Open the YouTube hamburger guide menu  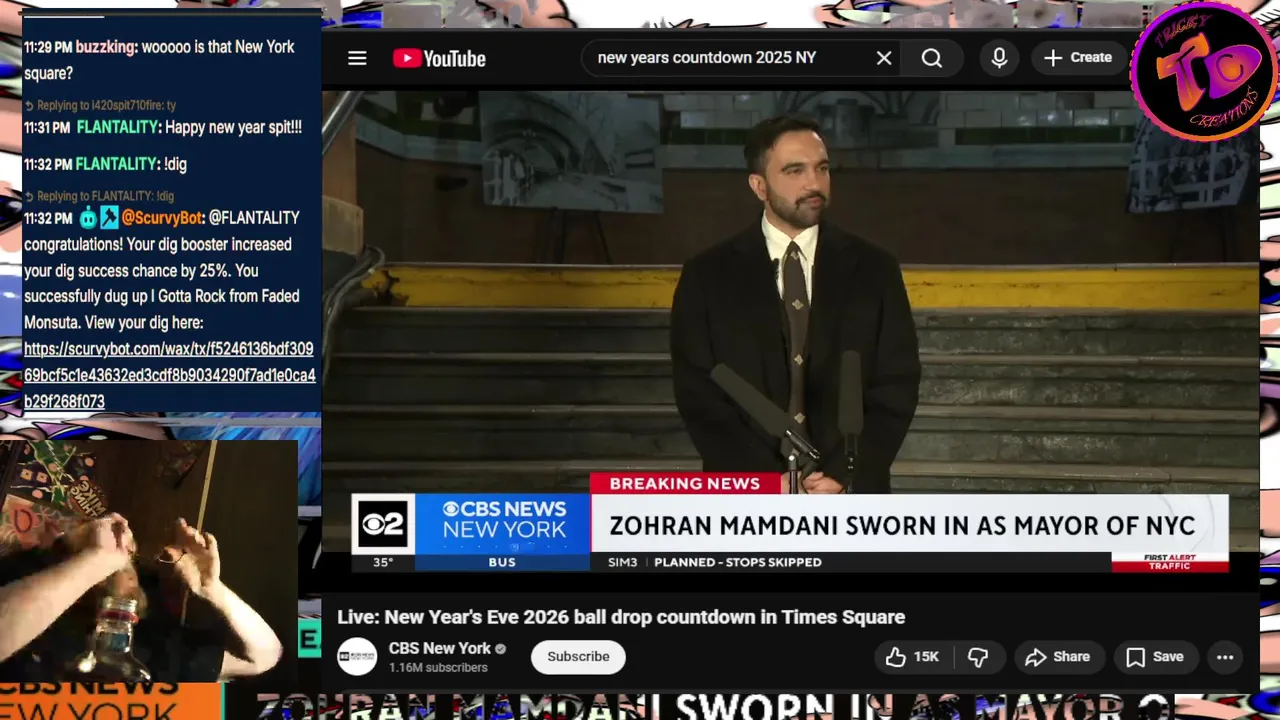(x=357, y=58)
